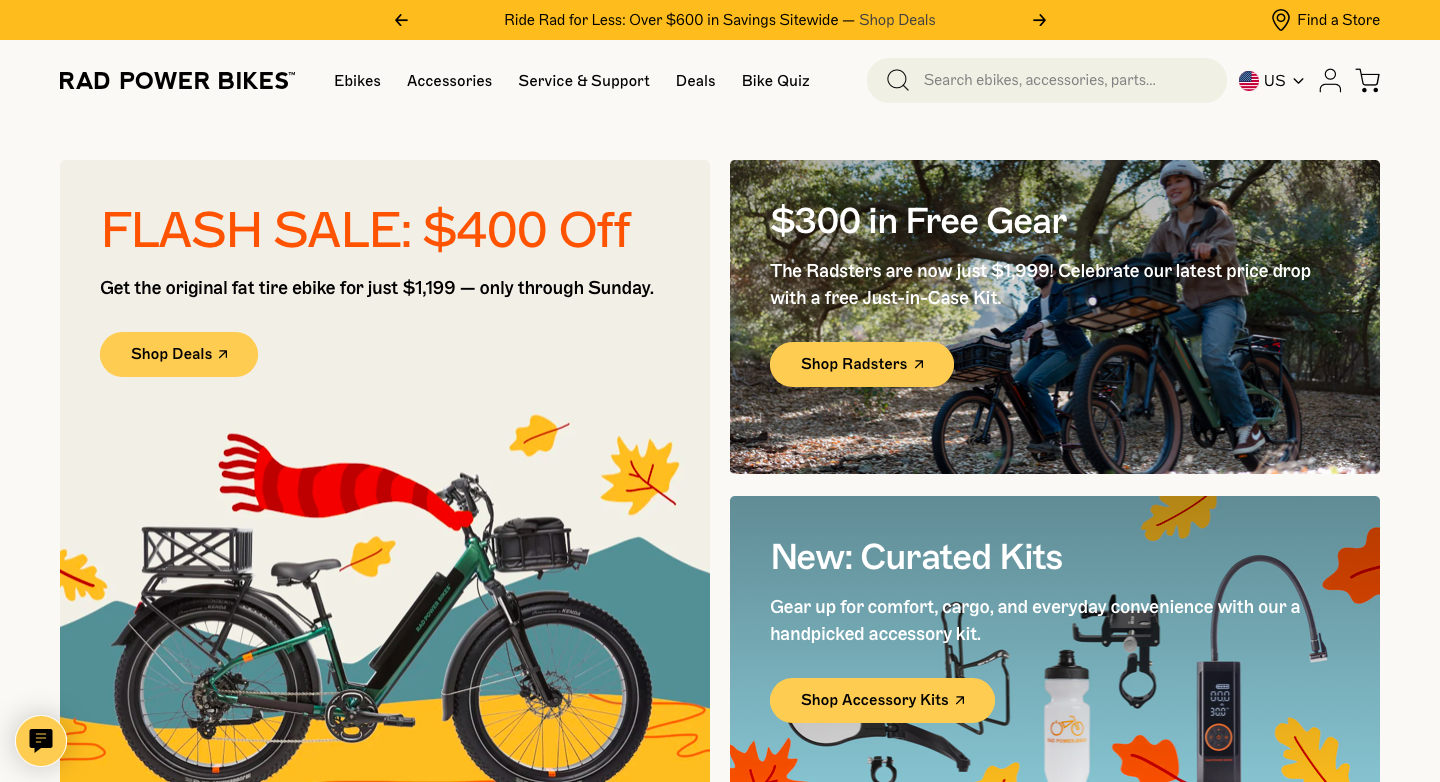Click the next announcement arrow icon
1440x782 pixels.
click(x=1039, y=20)
